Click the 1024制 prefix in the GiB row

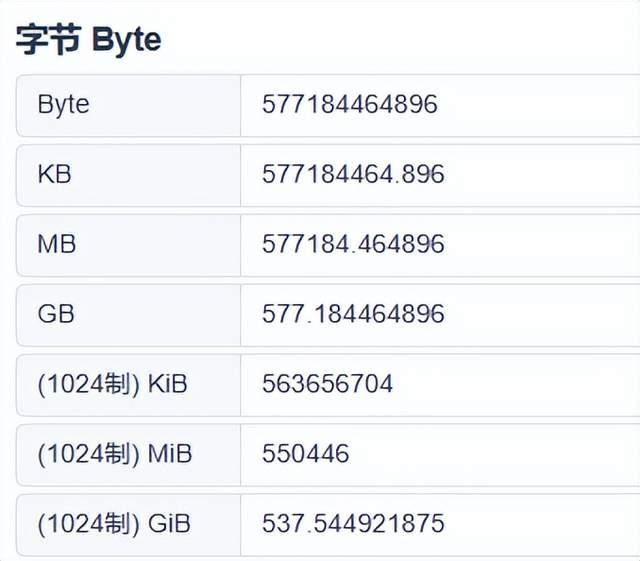pos(87,523)
